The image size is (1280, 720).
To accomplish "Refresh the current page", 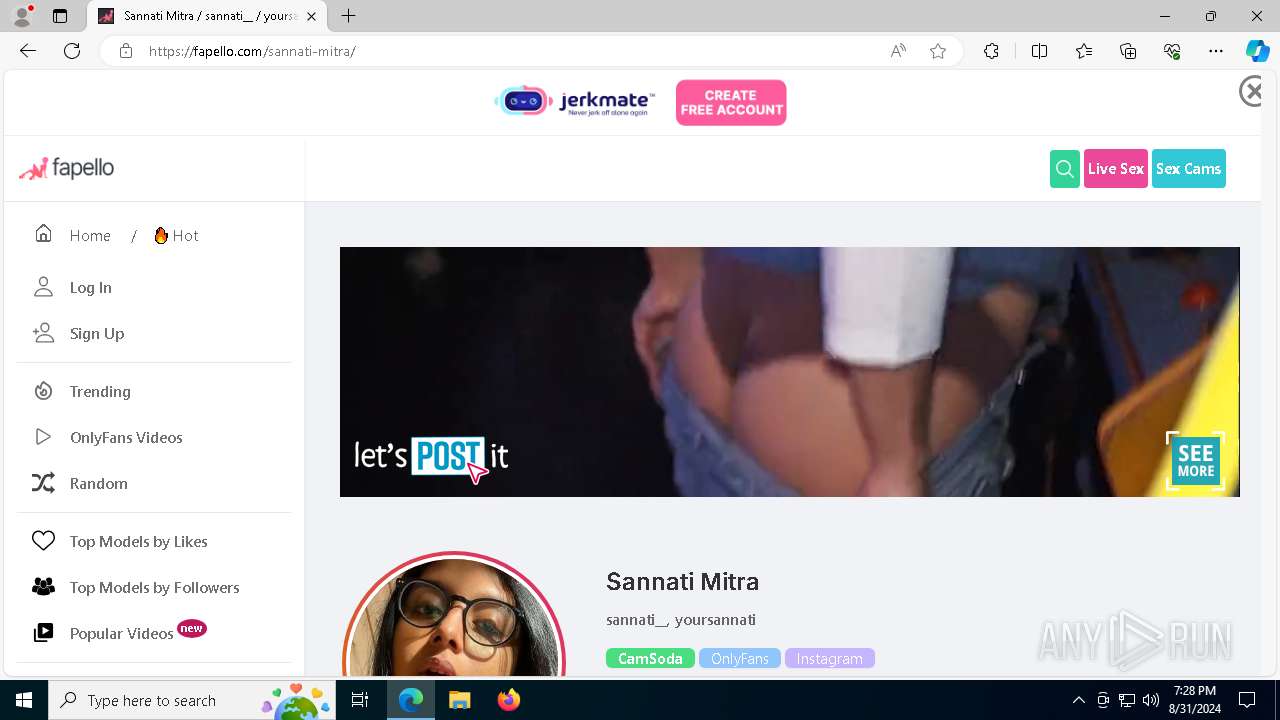I will pyautogui.click(x=72, y=51).
